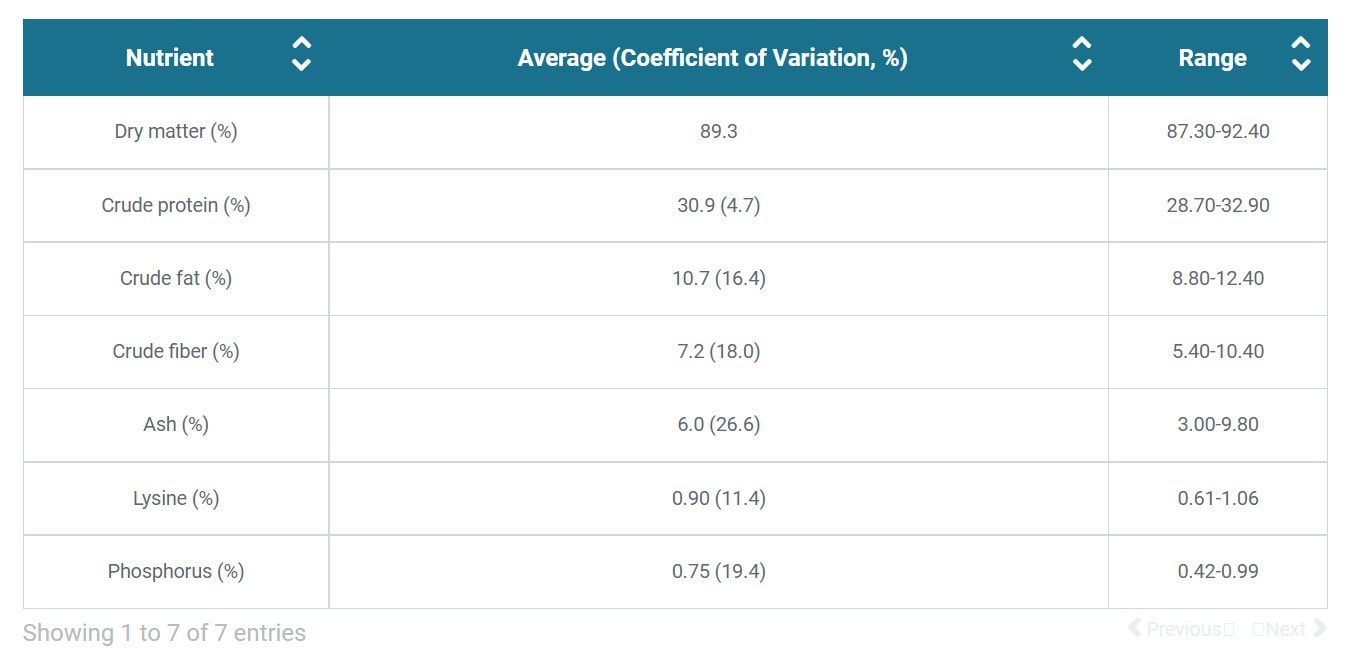Sort table by Range header
This screenshot has height=648, width=1347.
(1212, 58)
